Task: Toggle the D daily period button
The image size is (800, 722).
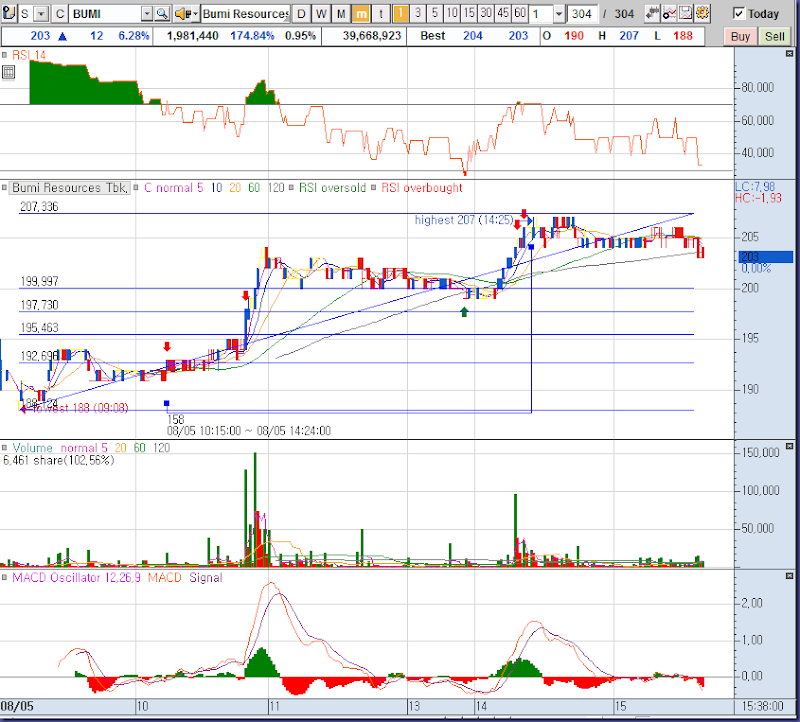Action: click(x=301, y=14)
